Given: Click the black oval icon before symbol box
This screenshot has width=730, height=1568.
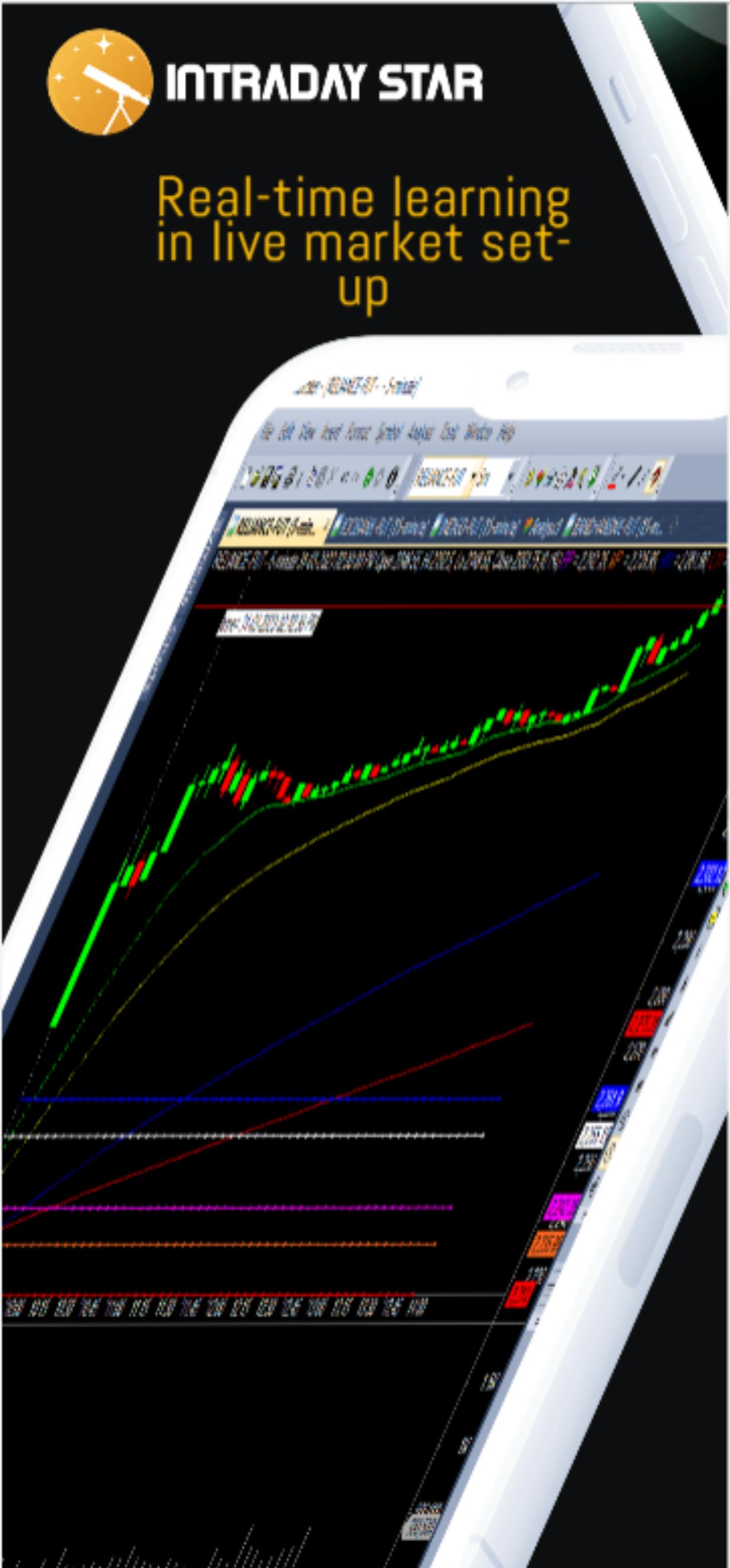Looking at the screenshot, I should click(x=393, y=477).
